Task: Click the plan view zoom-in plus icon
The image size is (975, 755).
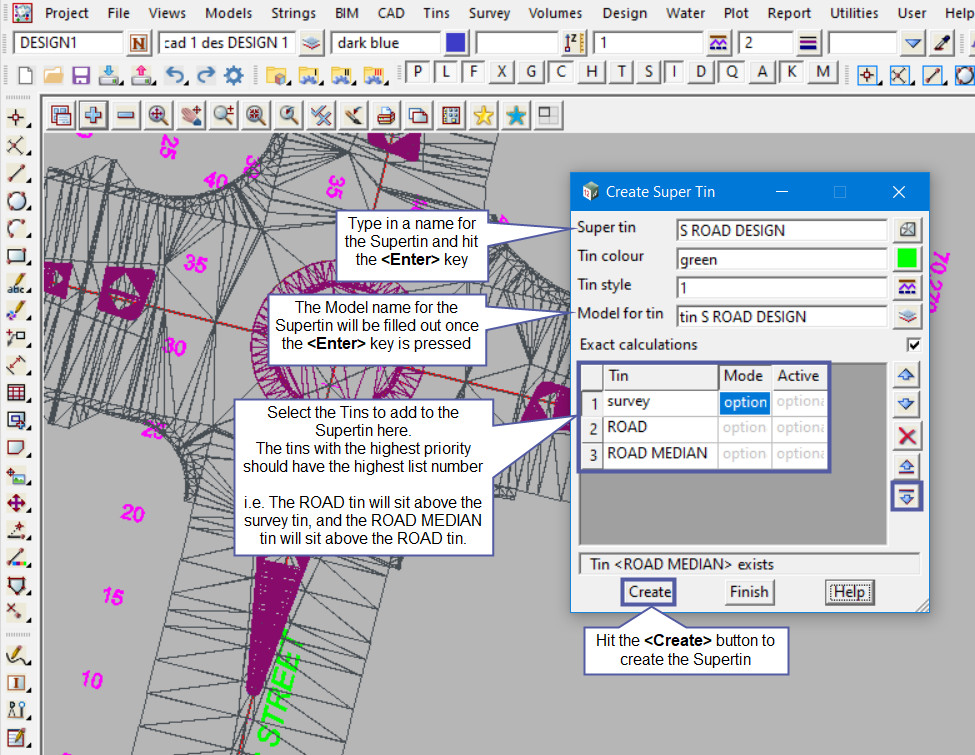Action: click(x=94, y=115)
